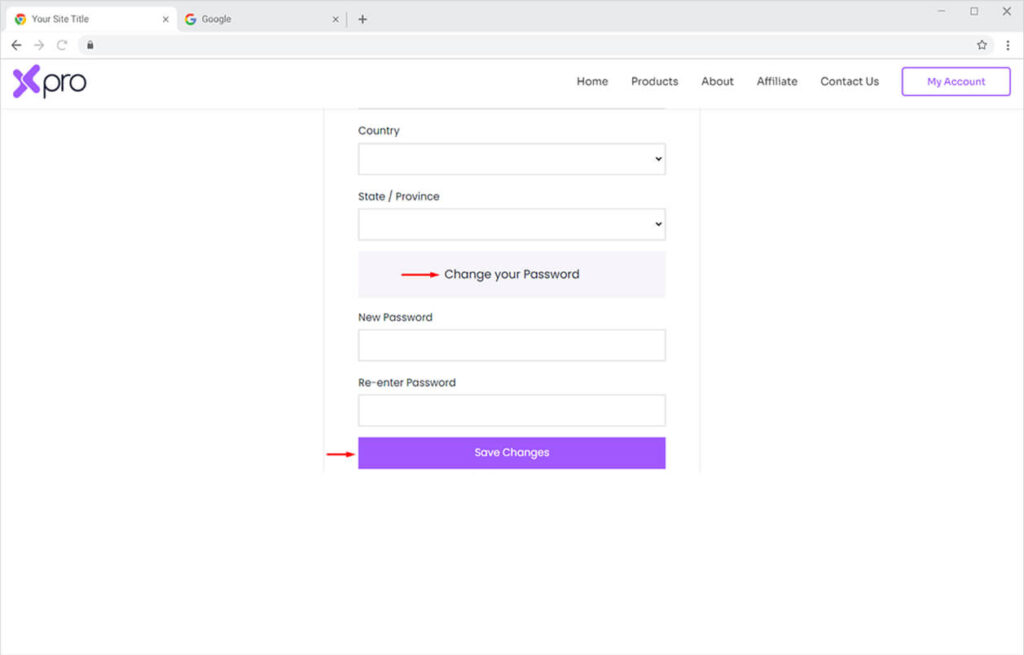This screenshot has height=655, width=1024.
Task: Reload the page with refresh icon
Action: 62,45
